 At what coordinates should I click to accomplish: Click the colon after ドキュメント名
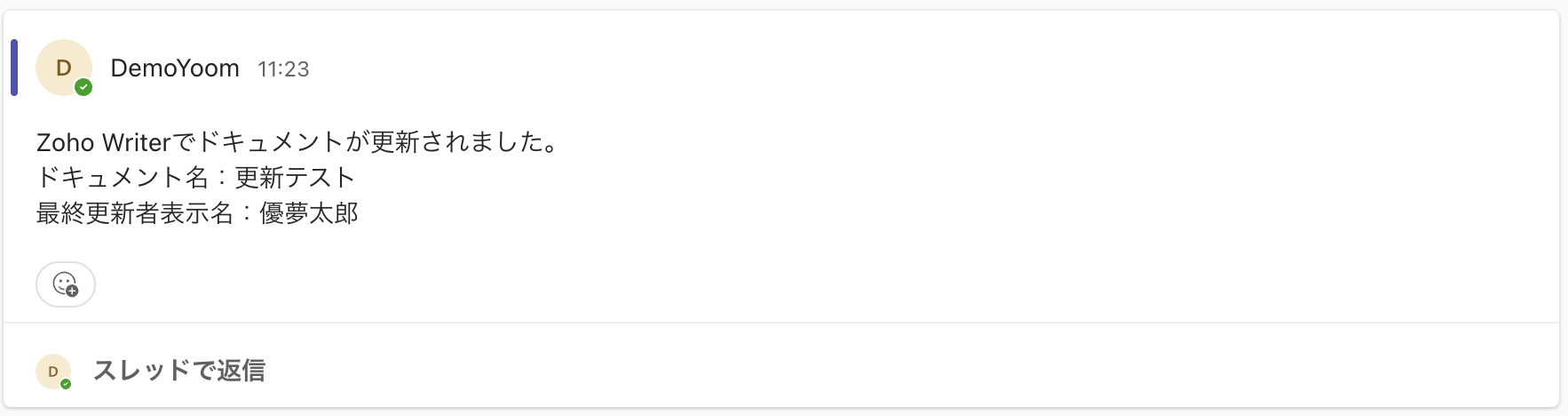point(222,178)
